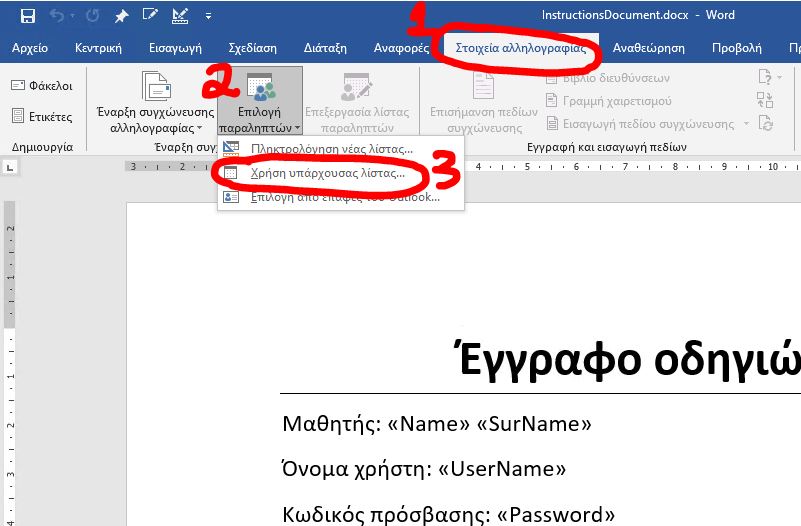
Task: Expand Εισαγωγή πεδίου συγχώνευσης dropdown arrow
Action: [x=746, y=124]
